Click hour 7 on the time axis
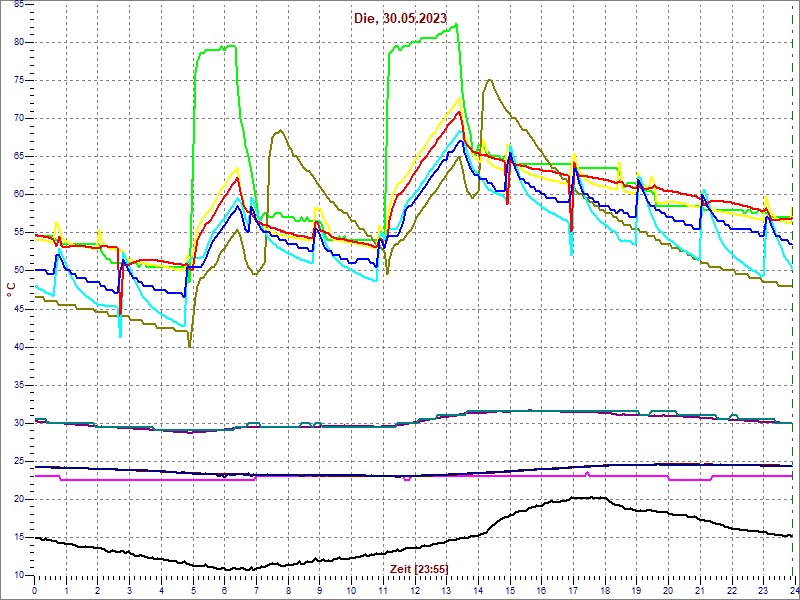The height and width of the screenshot is (600, 800). (256, 588)
